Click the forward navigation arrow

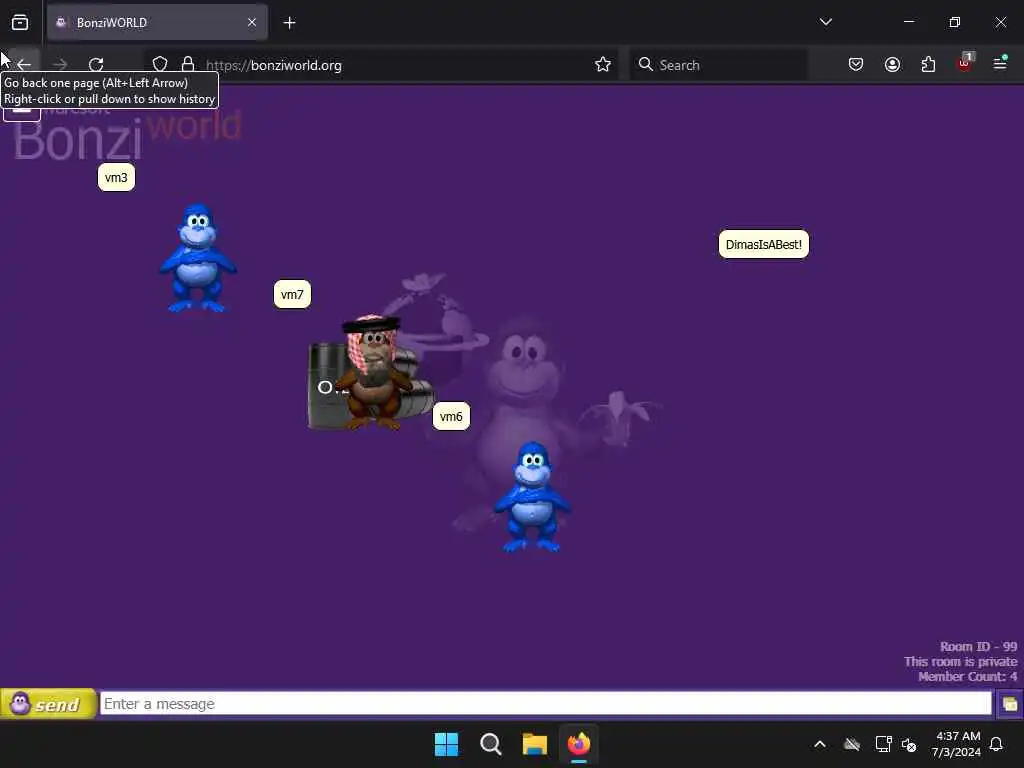tap(60, 65)
